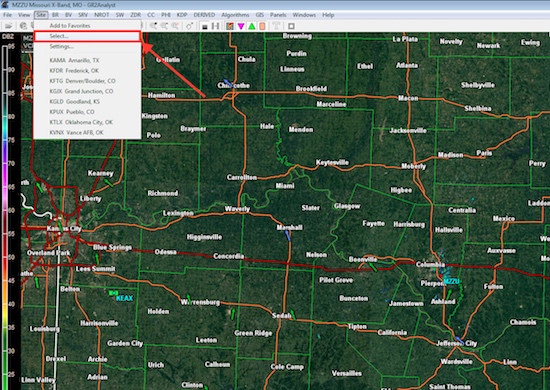Click the MZZU radar site label on map
Screen dimensions: 550x390
451,281
